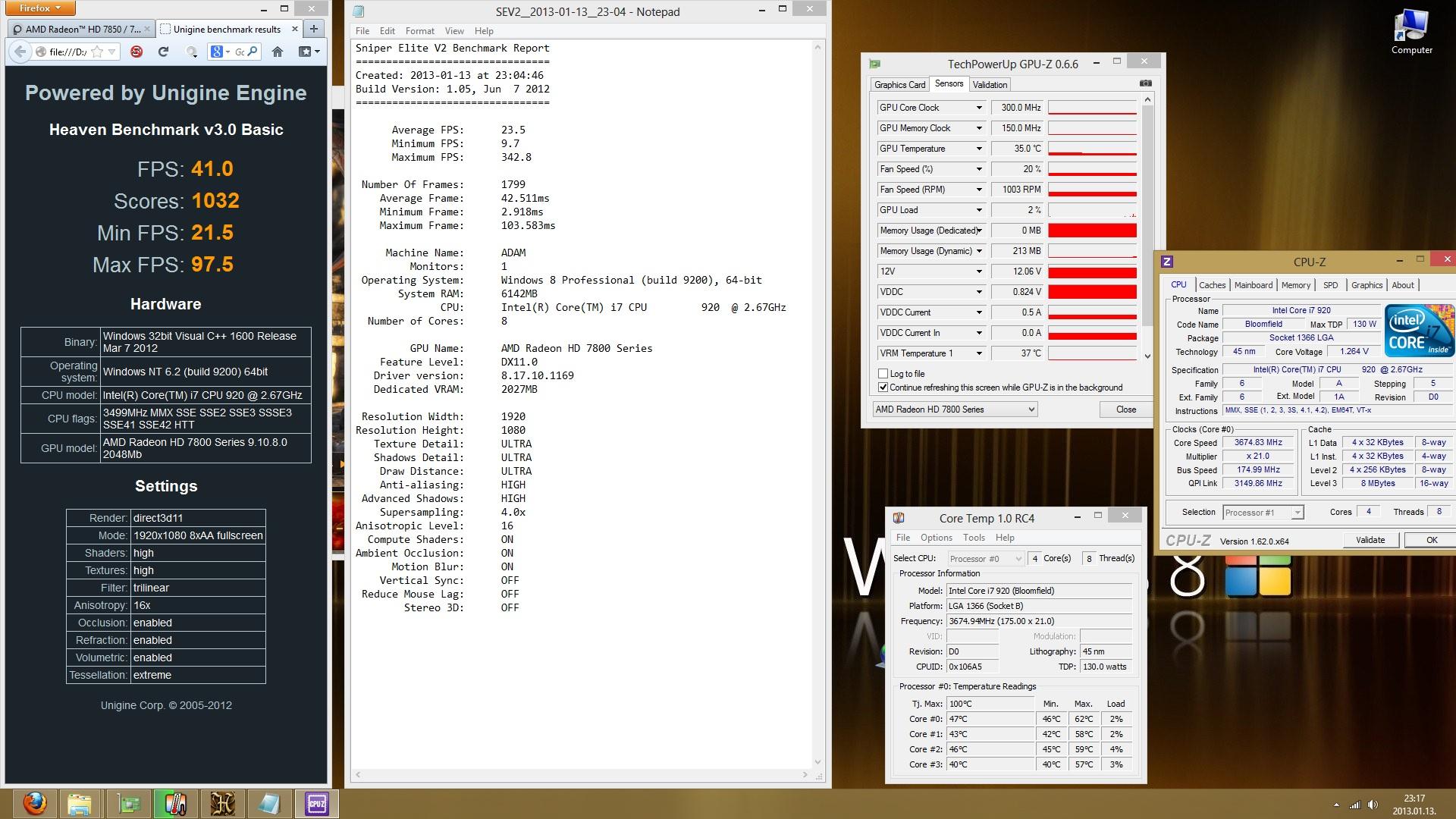This screenshot has height=819, width=1456.
Task: Click the network signal tray icon
Action: [x=1354, y=805]
